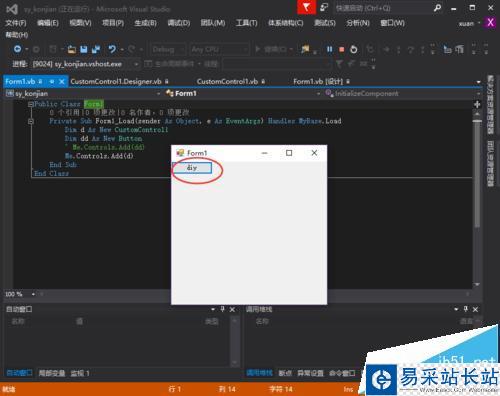
Task: Close the Autos window panel
Action: [232, 309]
